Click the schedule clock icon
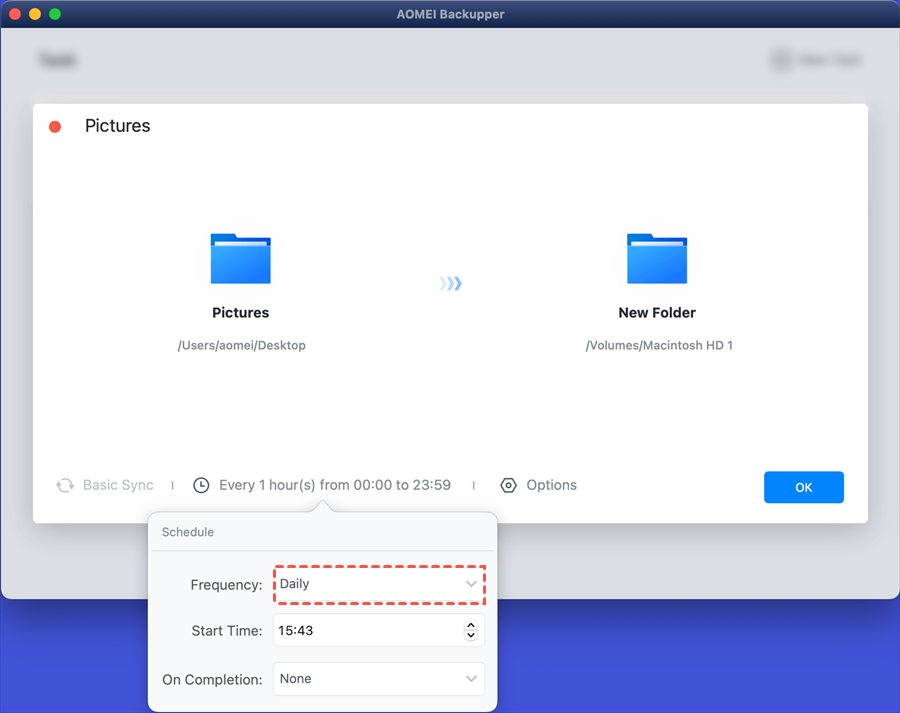This screenshot has height=713, width=900. [201, 486]
